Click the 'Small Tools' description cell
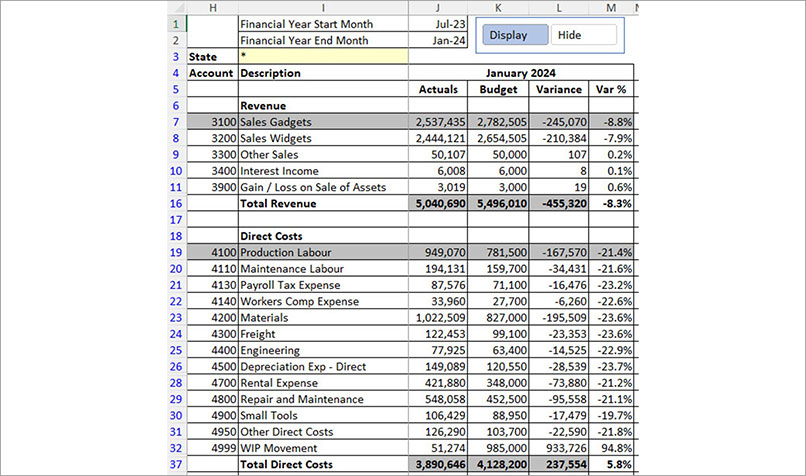The width and height of the screenshot is (806, 476). pyautogui.click(x=323, y=415)
